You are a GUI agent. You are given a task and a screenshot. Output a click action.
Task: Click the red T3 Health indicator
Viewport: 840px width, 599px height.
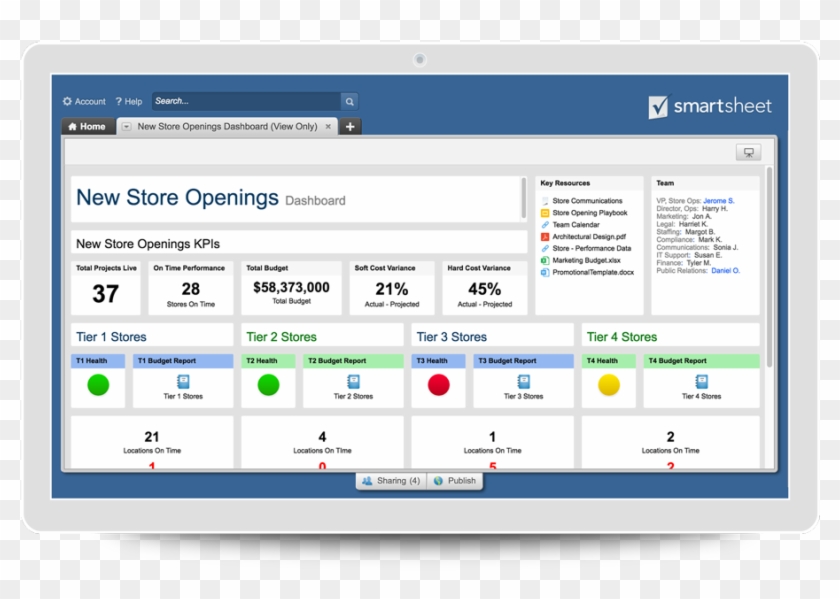tap(439, 385)
